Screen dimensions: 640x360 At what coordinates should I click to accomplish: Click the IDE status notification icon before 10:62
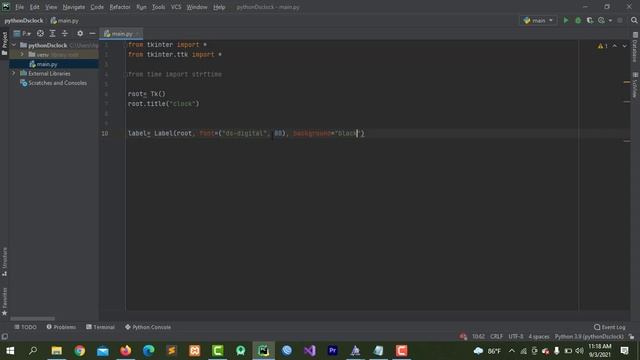coord(463,337)
